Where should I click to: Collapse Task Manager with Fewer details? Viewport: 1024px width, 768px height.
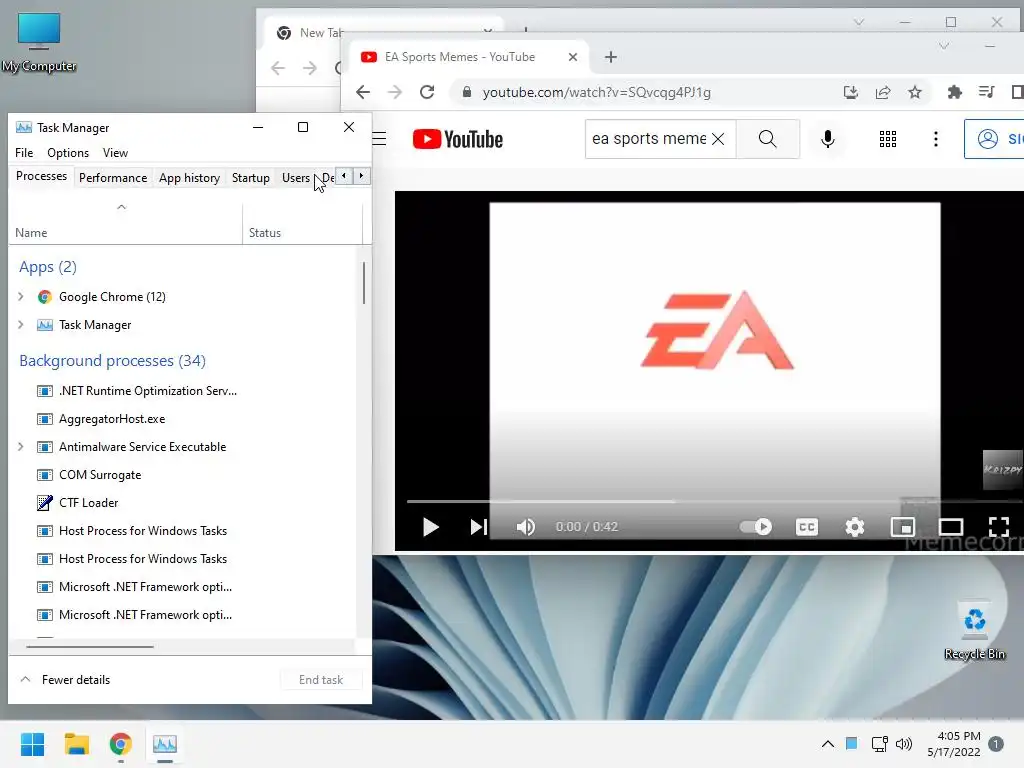65,680
